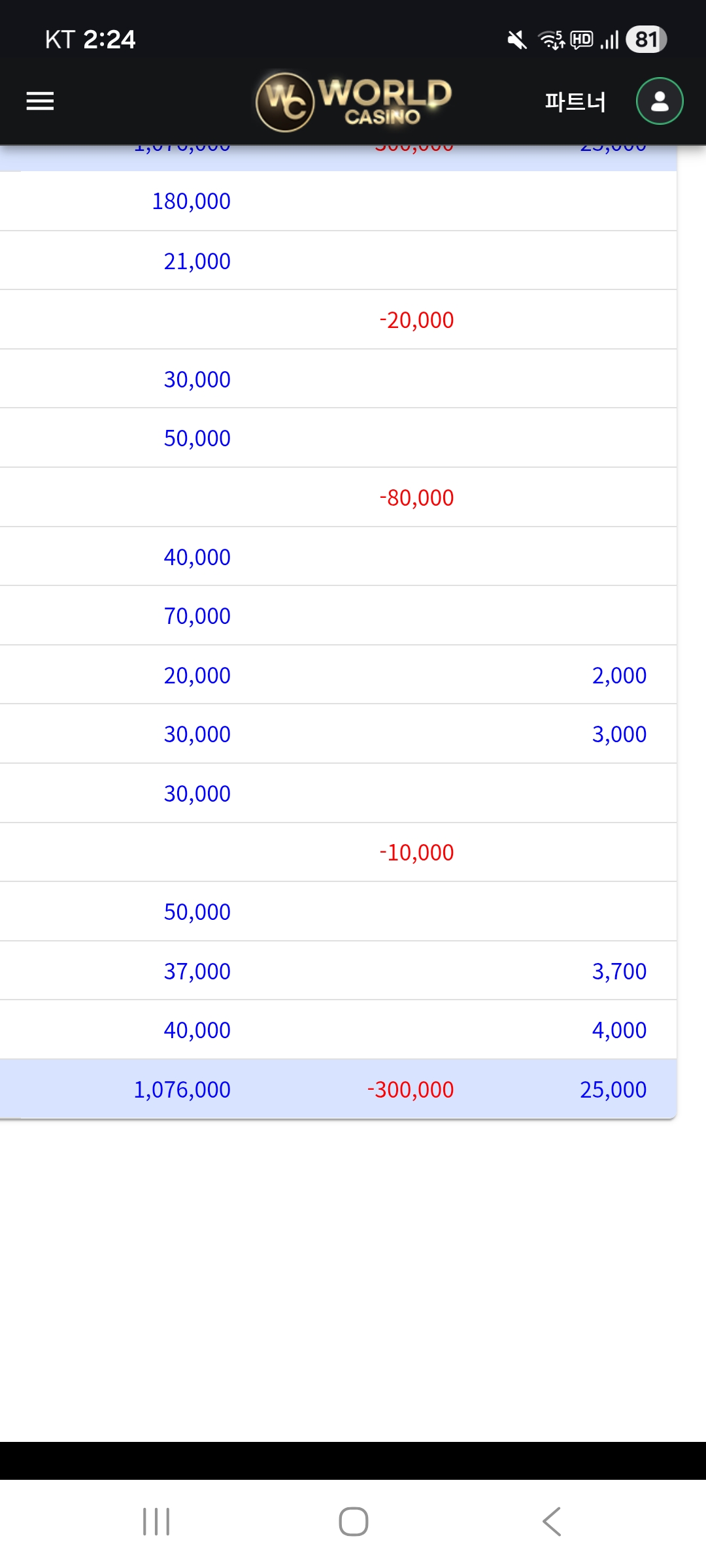Image resolution: width=706 pixels, height=1568 pixels.
Task: Tap the red -80,000 value
Action: point(416,498)
